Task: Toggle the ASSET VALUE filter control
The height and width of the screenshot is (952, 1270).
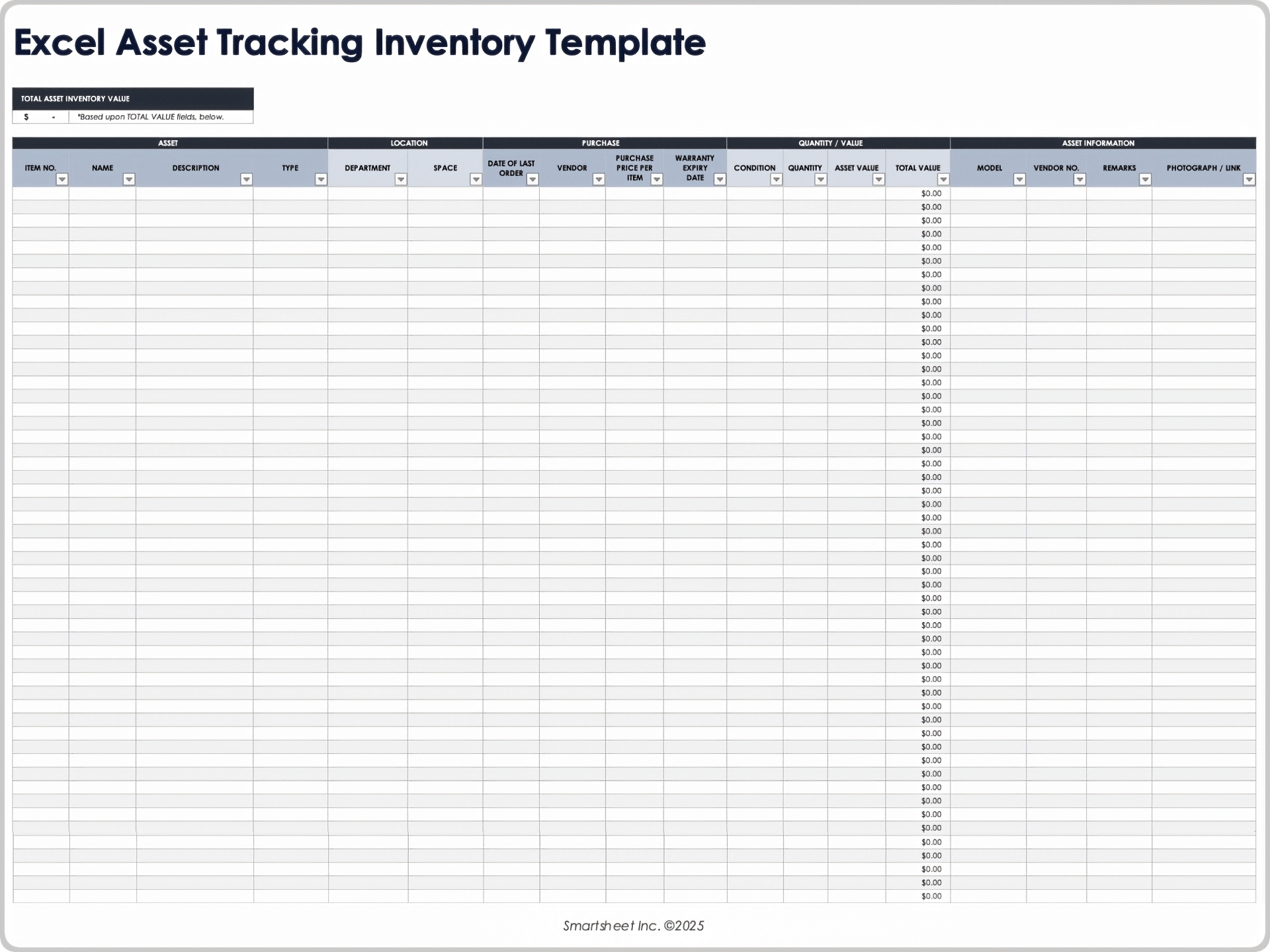Action: (880, 179)
